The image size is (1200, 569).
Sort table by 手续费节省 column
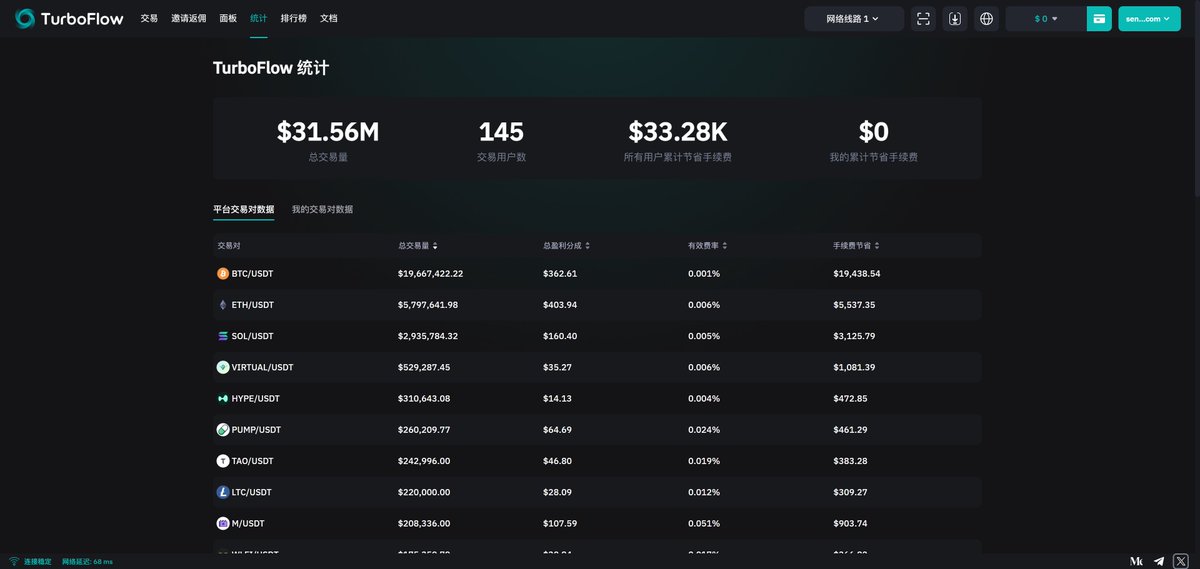[857, 246]
